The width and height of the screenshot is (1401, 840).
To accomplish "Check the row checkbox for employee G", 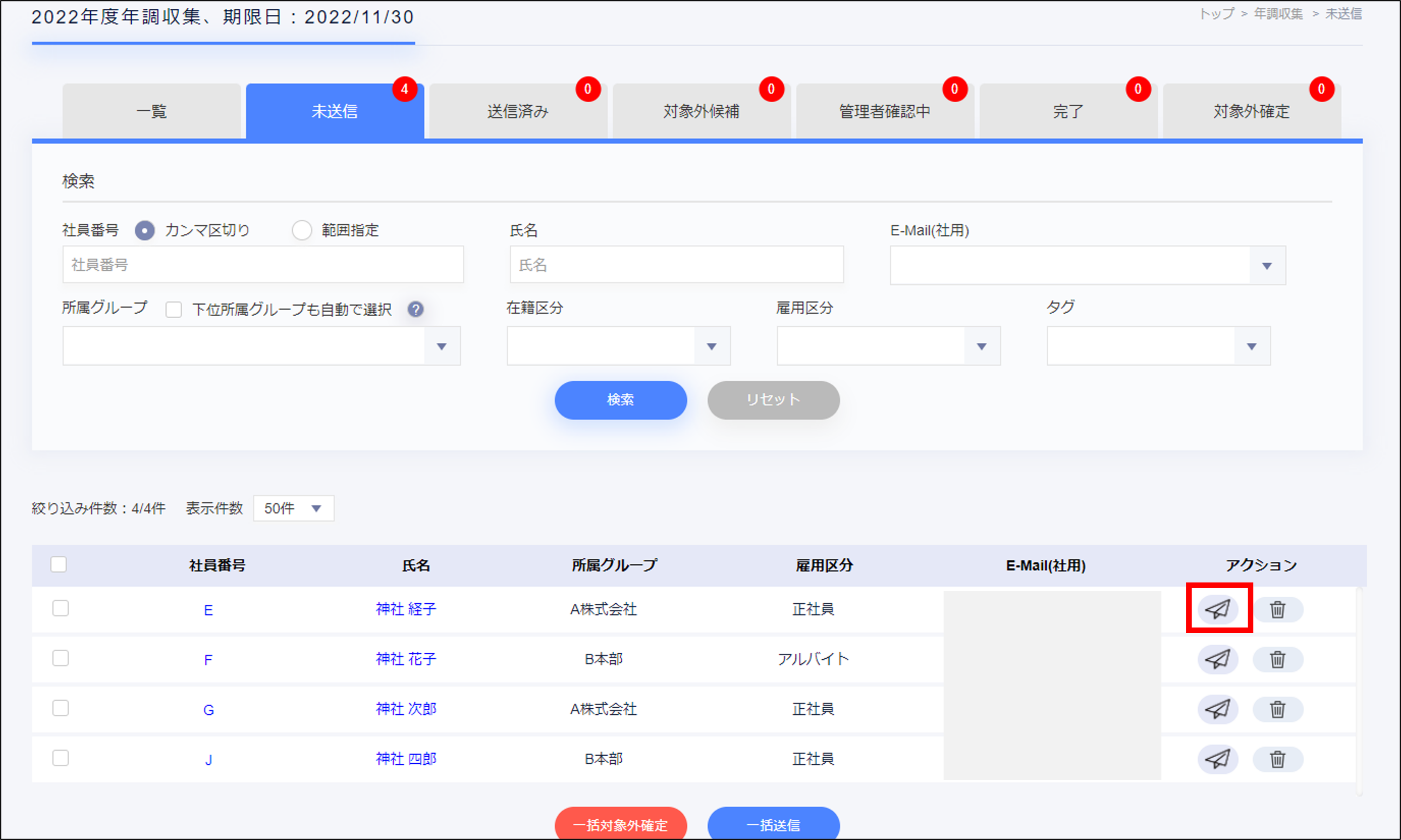I will [61, 708].
